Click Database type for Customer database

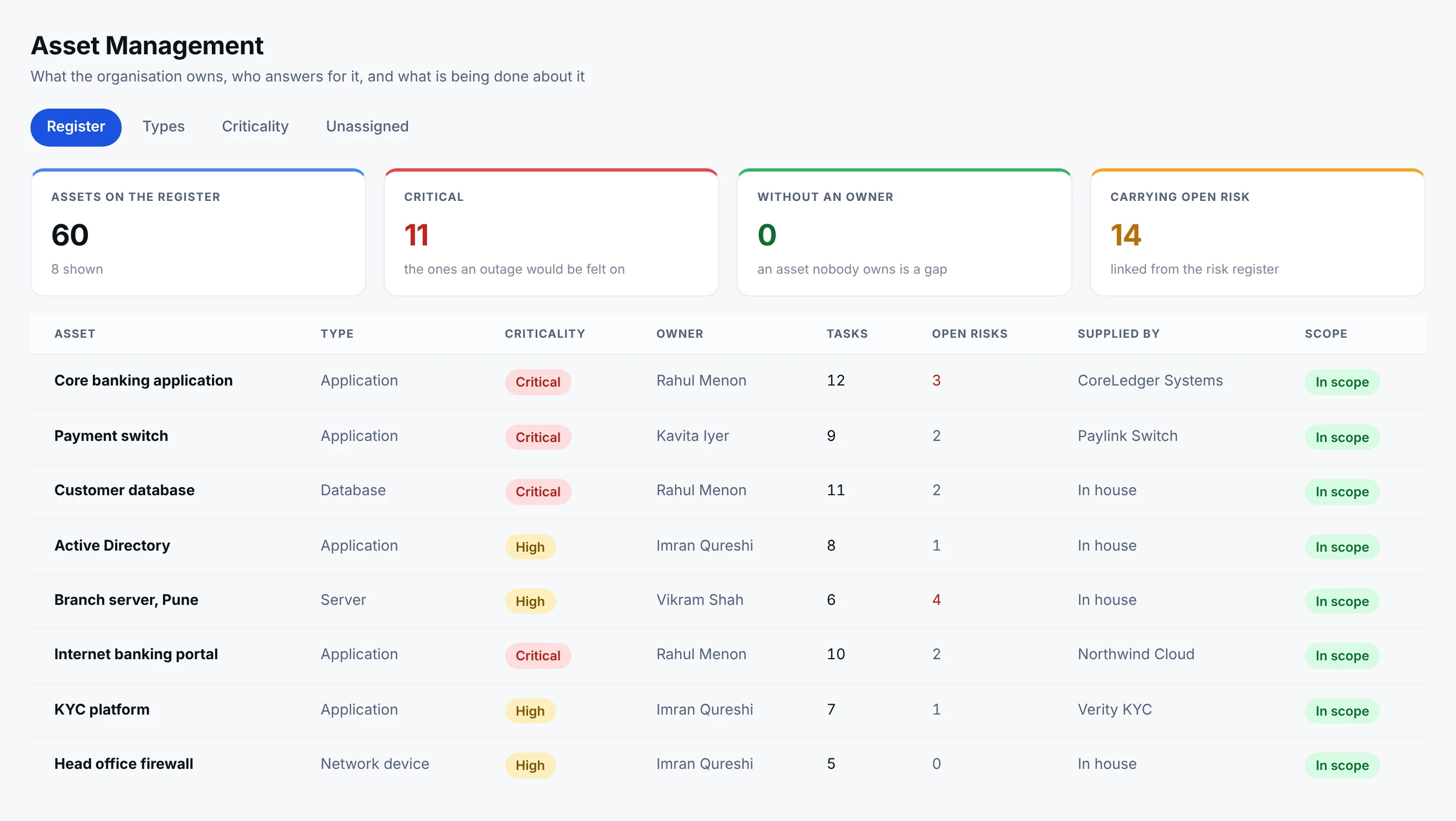pos(353,490)
